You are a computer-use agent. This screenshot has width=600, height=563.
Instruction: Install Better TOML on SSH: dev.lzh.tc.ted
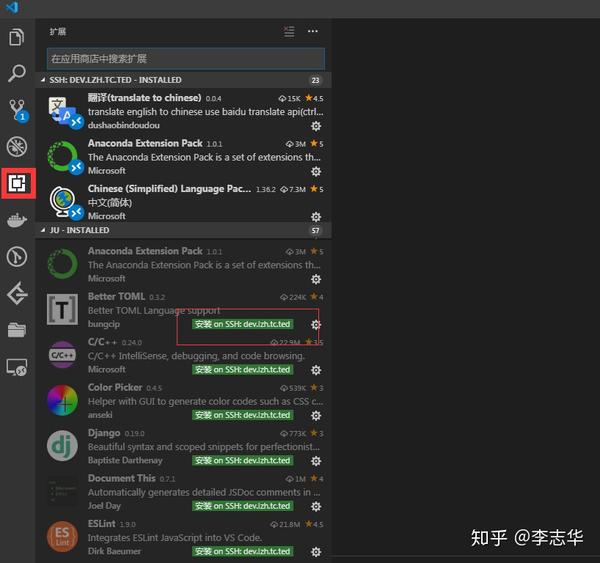click(x=243, y=324)
